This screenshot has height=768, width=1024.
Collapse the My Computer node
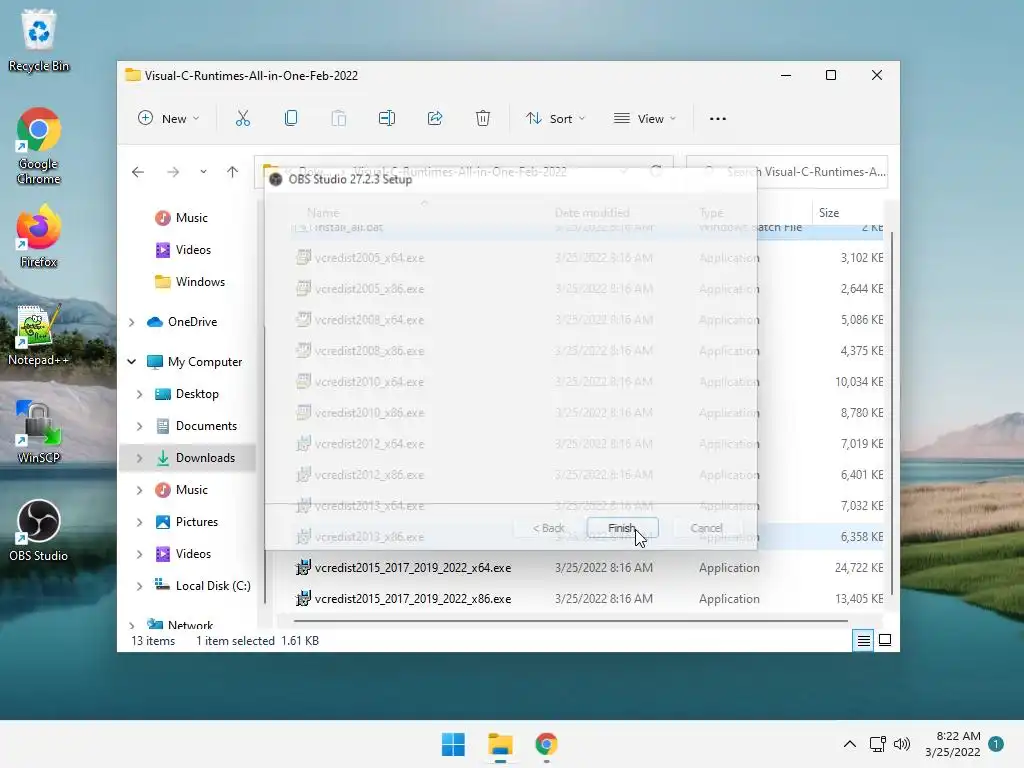point(131,362)
